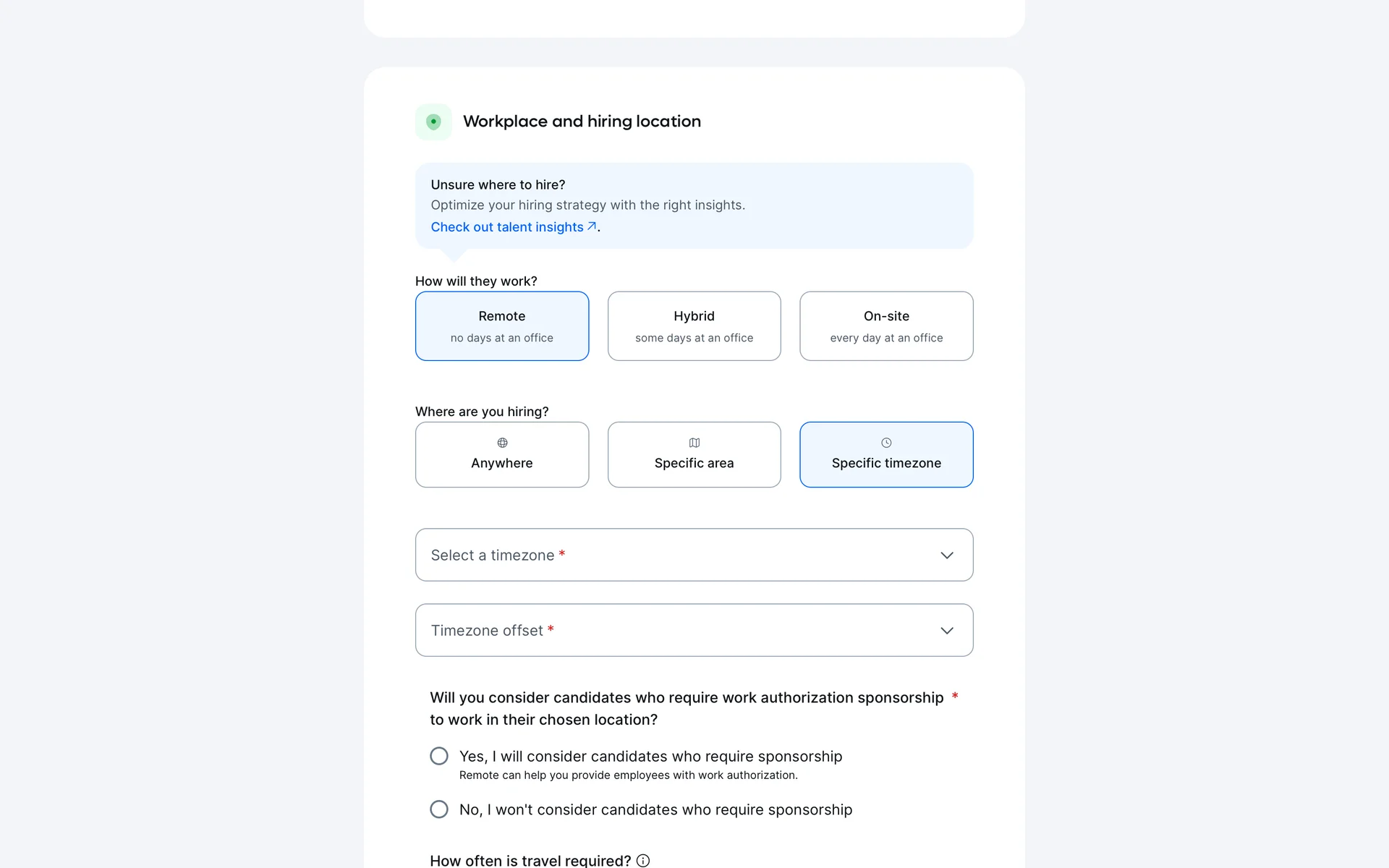Open the Select a timezone dropdown
The image size is (1389, 868).
[680, 555]
